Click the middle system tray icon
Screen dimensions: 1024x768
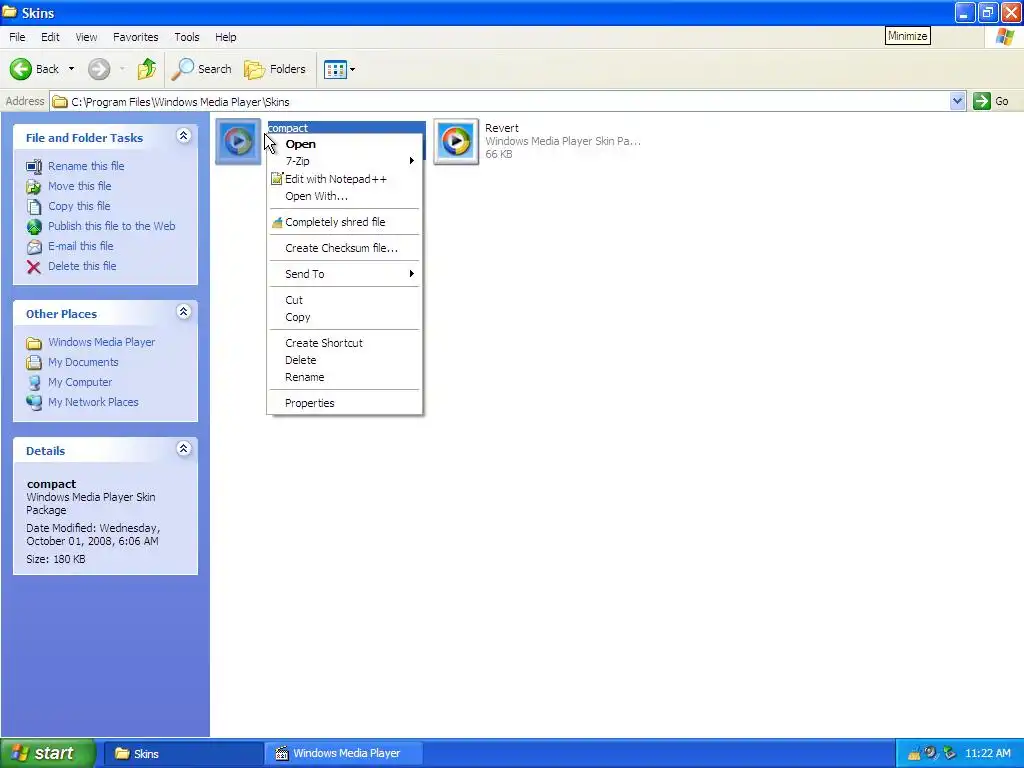click(x=931, y=754)
